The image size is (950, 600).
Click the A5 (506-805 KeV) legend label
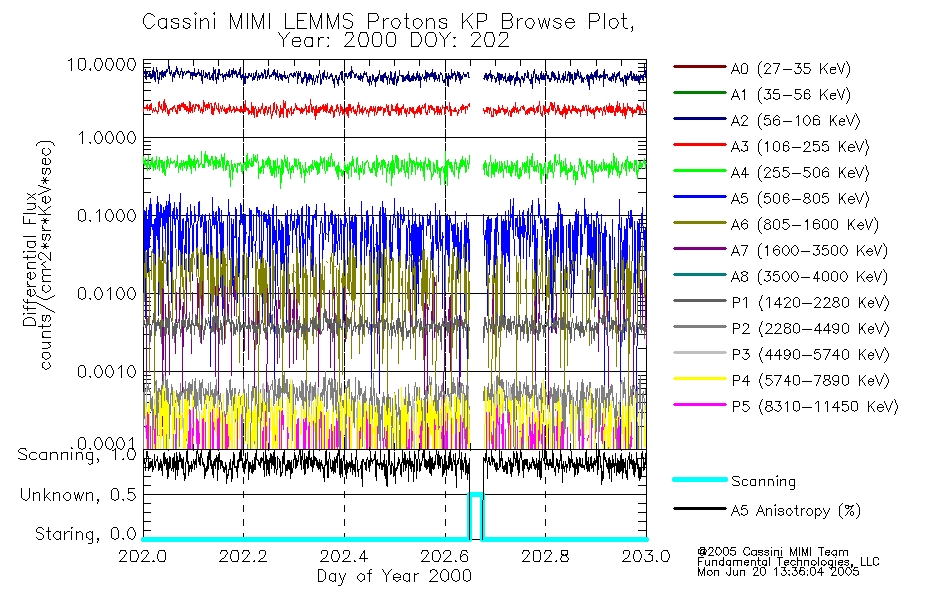click(800, 199)
